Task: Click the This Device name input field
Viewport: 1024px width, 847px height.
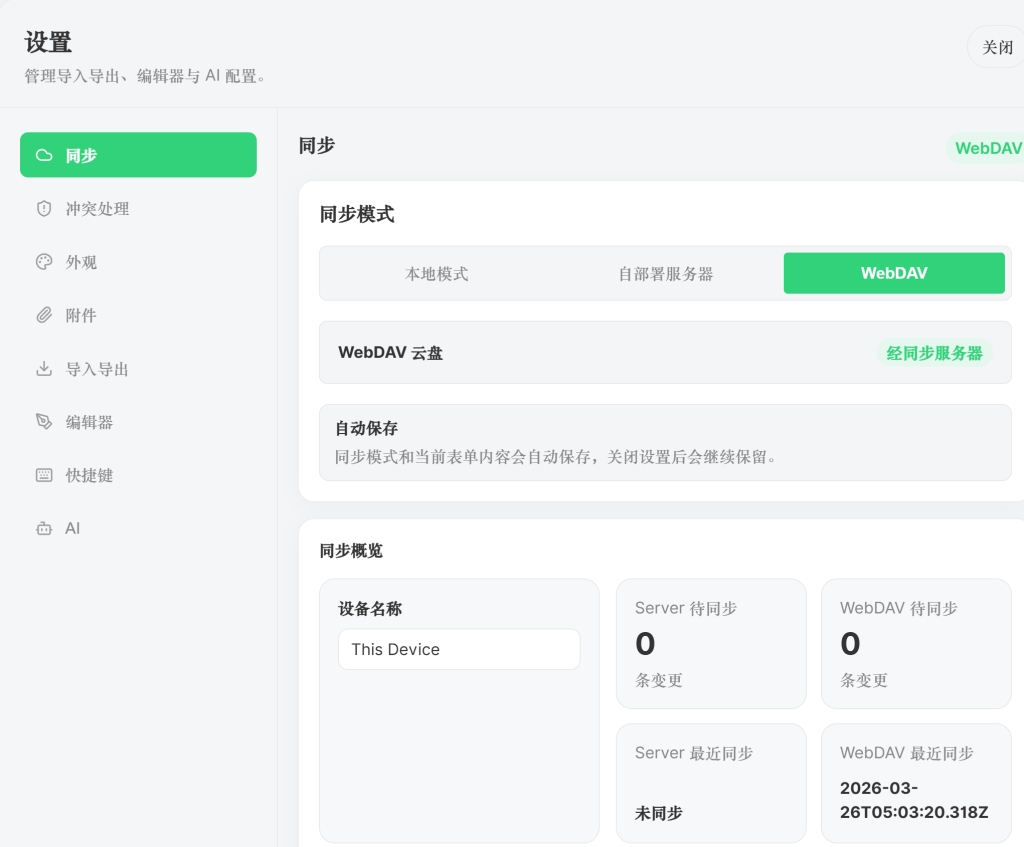Action: [458, 649]
